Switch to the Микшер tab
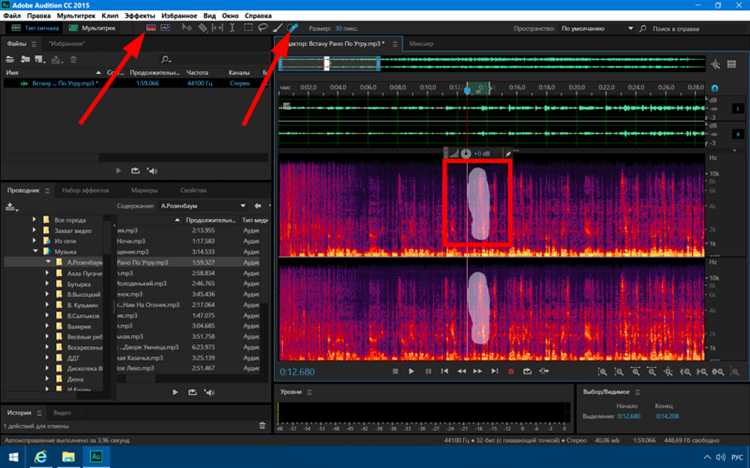This screenshot has width=750, height=468. (x=421, y=44)
